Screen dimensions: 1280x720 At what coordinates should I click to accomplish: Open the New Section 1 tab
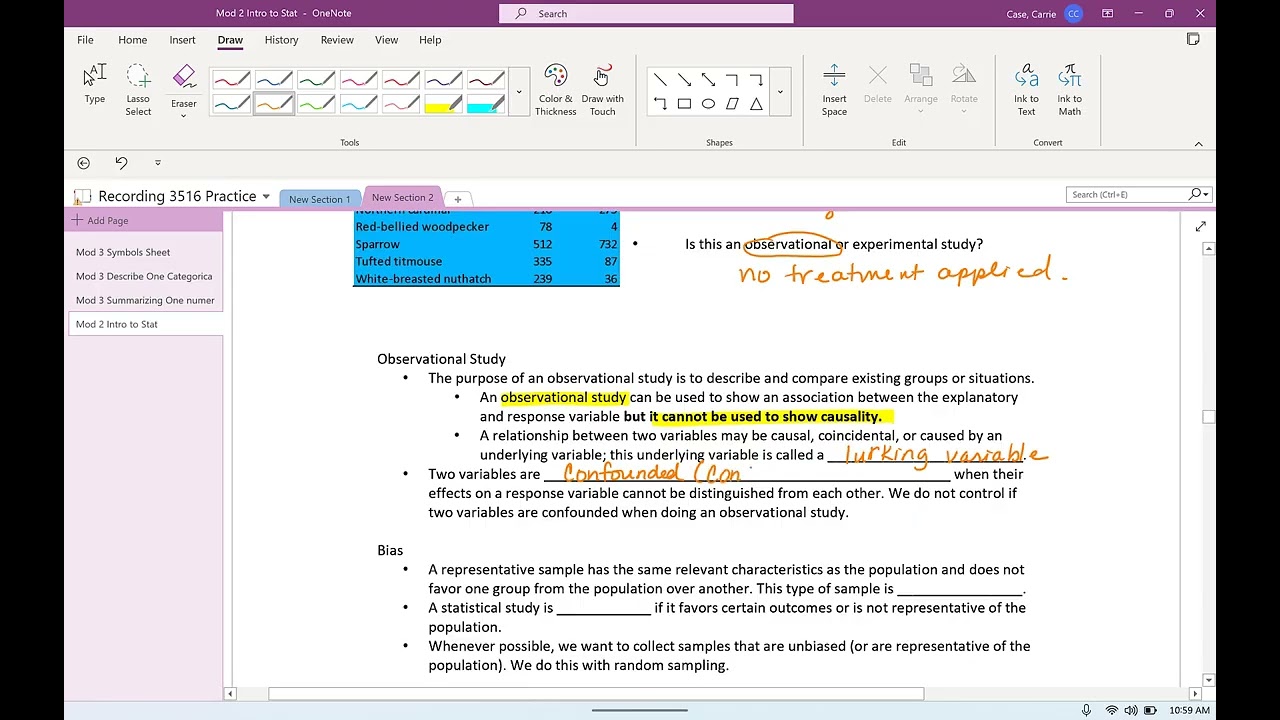[320, 199]
